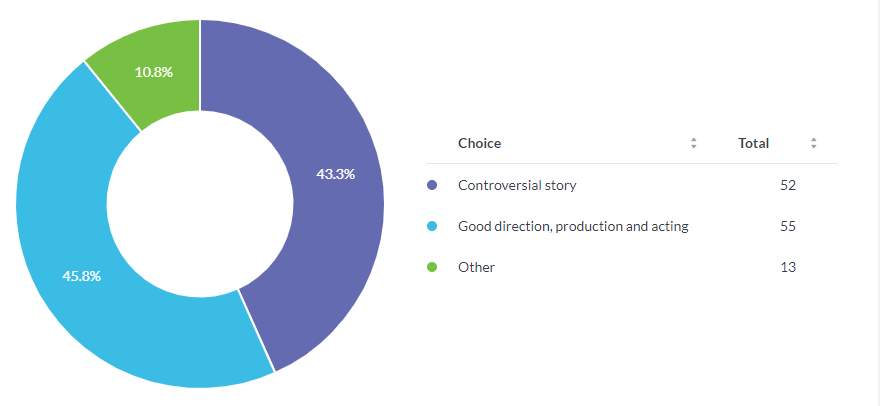Screen dimensions: 880x406
Task: Select the Other row label
Action: click(x=476, y=267)
